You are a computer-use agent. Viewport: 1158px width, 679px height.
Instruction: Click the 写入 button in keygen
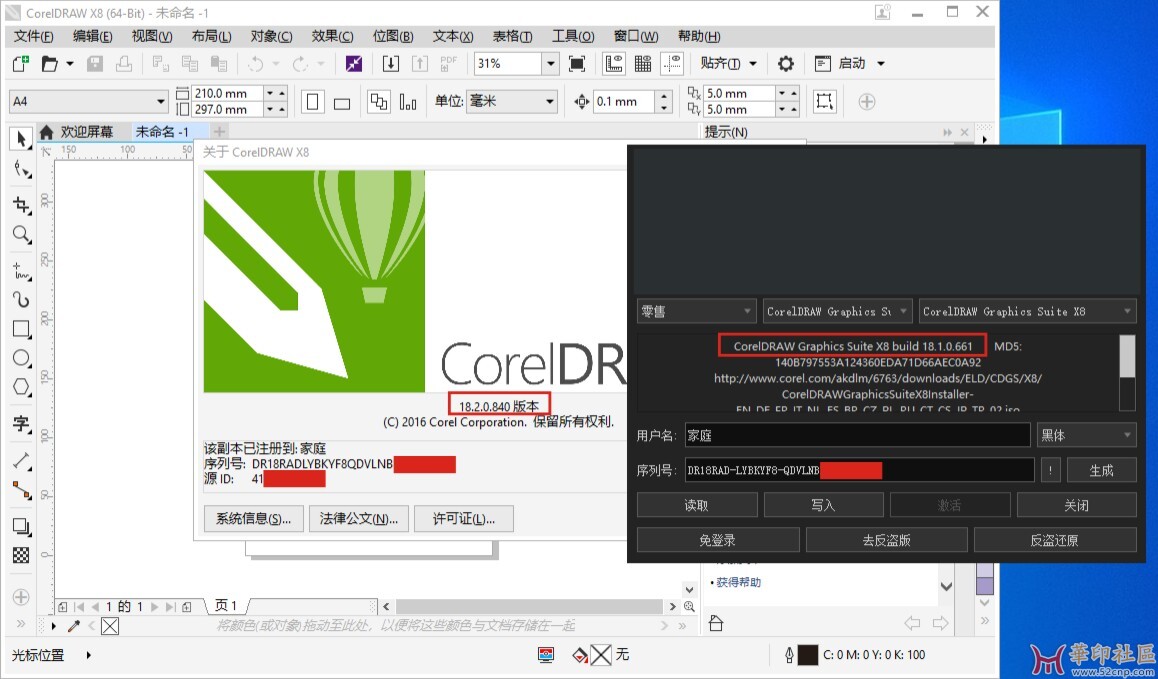823,505
